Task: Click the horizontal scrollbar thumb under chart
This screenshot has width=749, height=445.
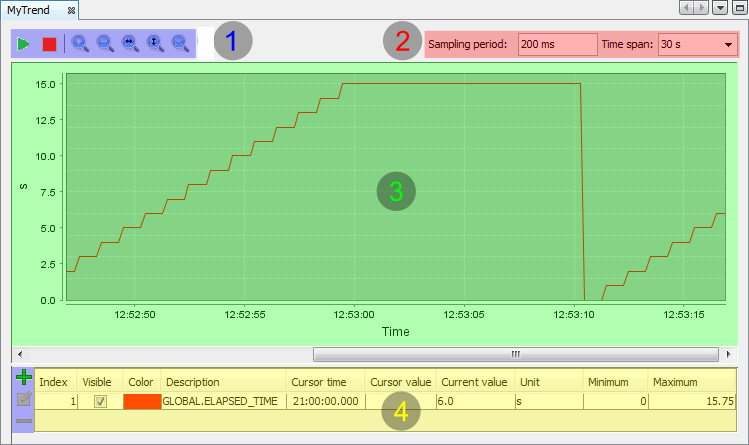Action: tap(516, 354)
